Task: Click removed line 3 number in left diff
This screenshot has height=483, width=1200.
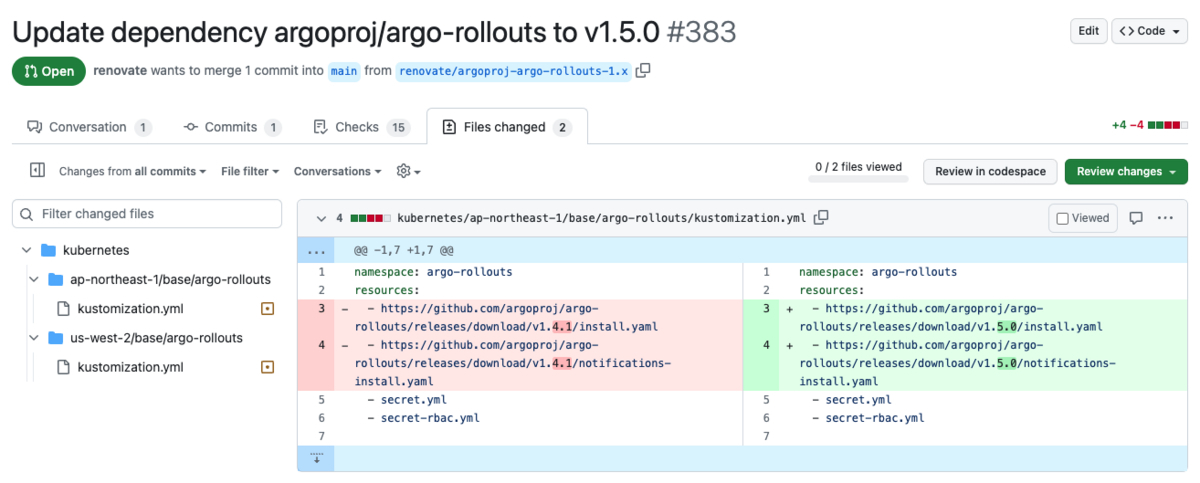Action: [x=321, y=309]
